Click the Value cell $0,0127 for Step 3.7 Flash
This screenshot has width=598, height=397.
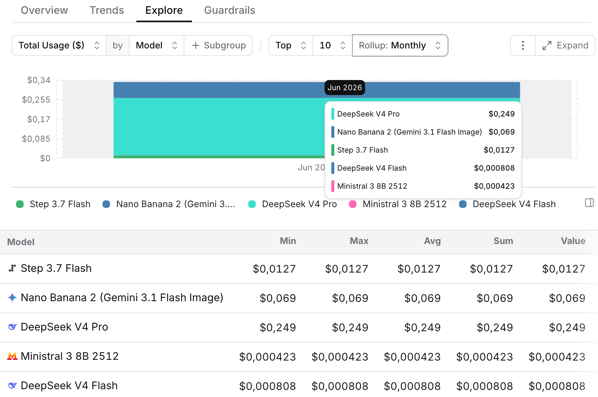click(x=564, y=269)
